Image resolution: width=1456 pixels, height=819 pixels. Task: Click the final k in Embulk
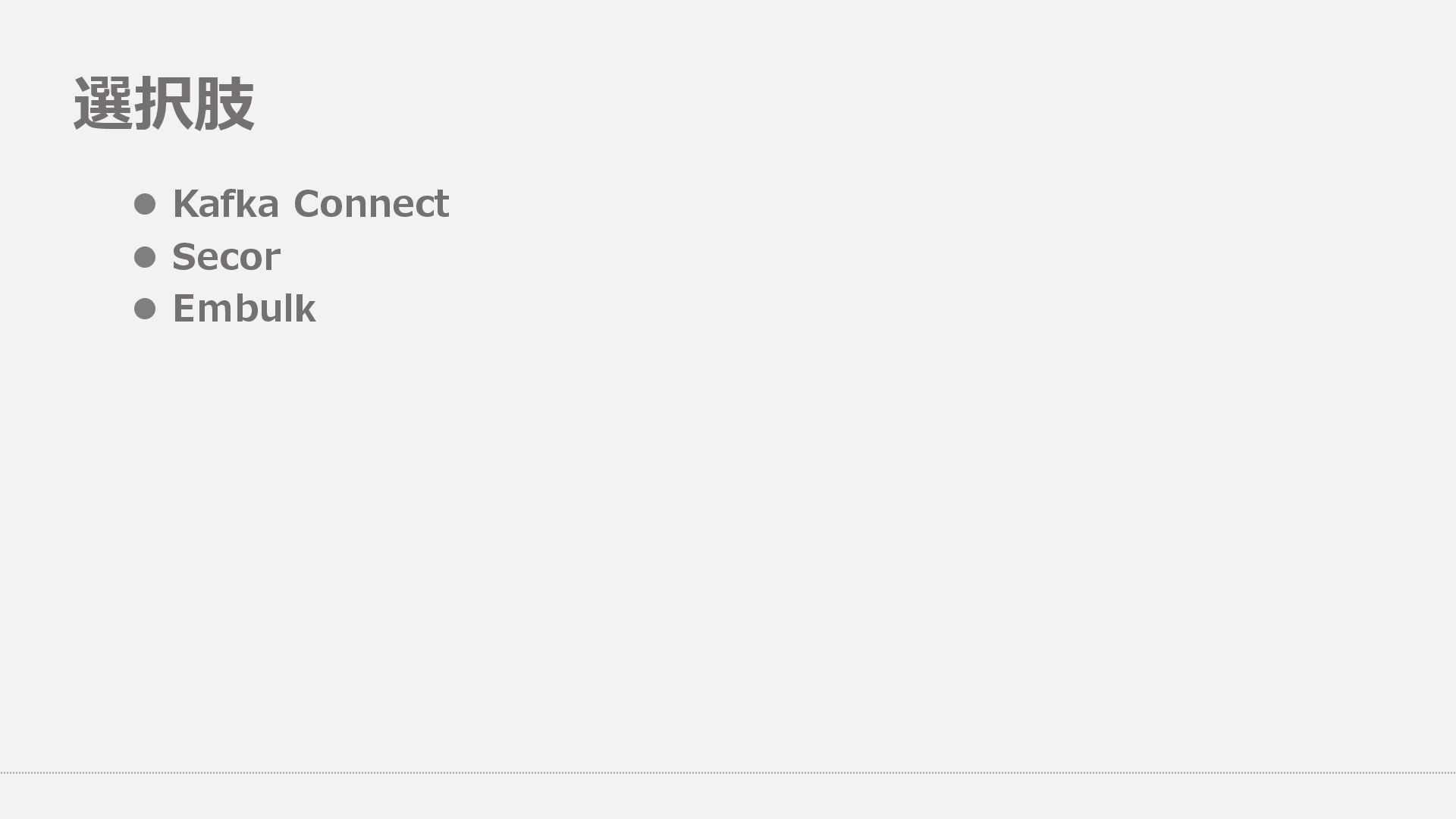[306, 309]
